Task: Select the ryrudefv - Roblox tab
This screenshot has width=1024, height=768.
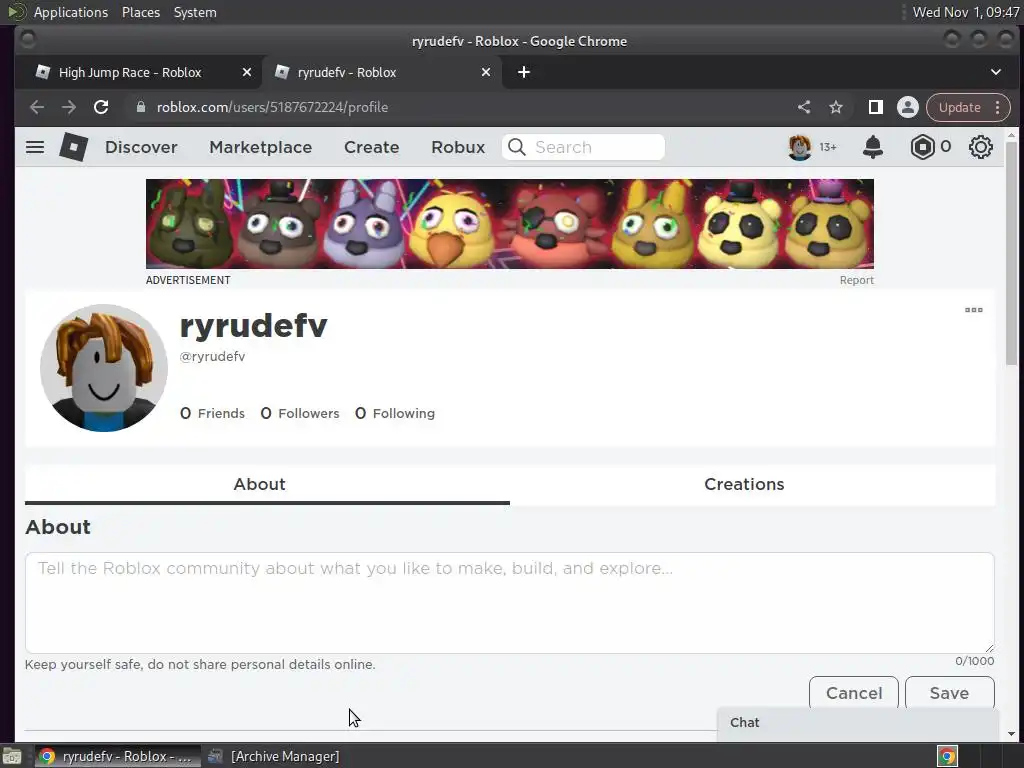Action: click(x=382, y=72)
